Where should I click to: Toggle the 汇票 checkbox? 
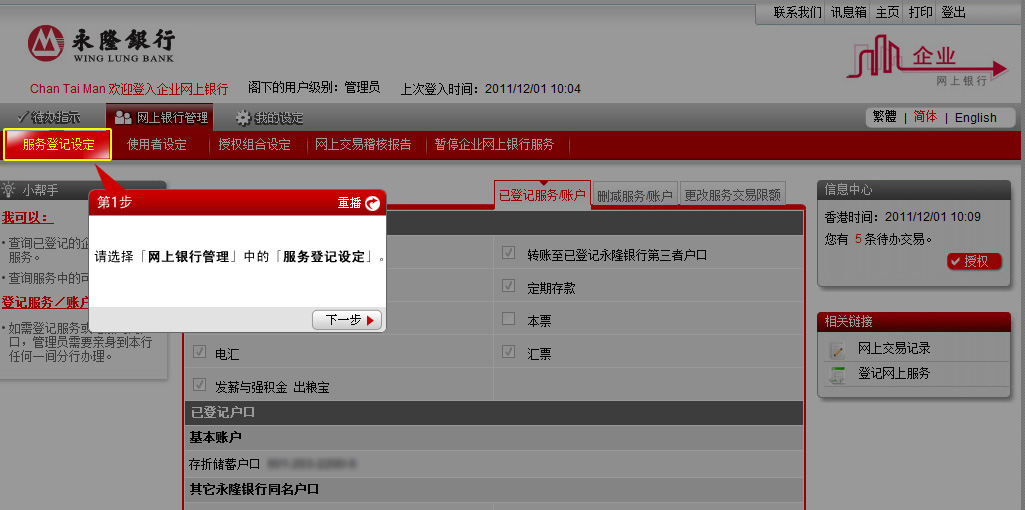[x=509, y=352]
